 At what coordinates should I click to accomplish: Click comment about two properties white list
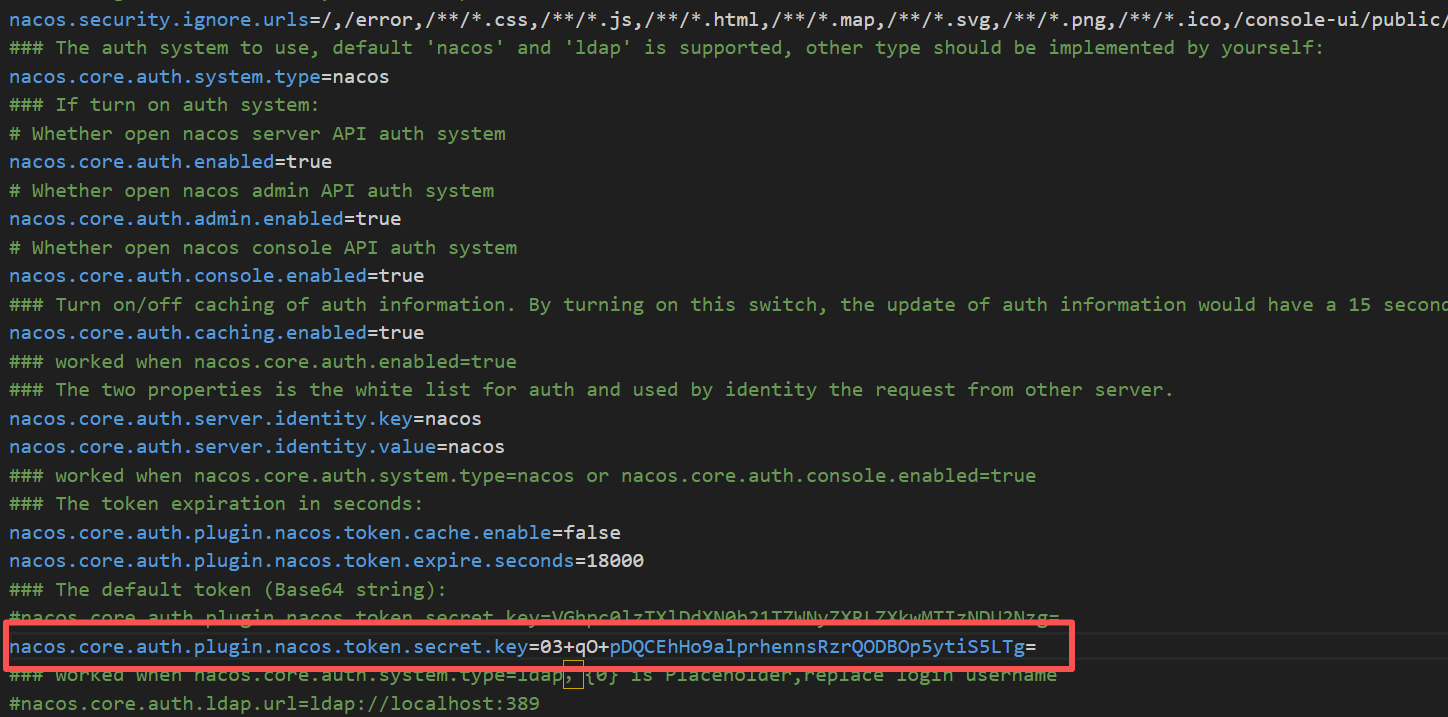(591, 390)
